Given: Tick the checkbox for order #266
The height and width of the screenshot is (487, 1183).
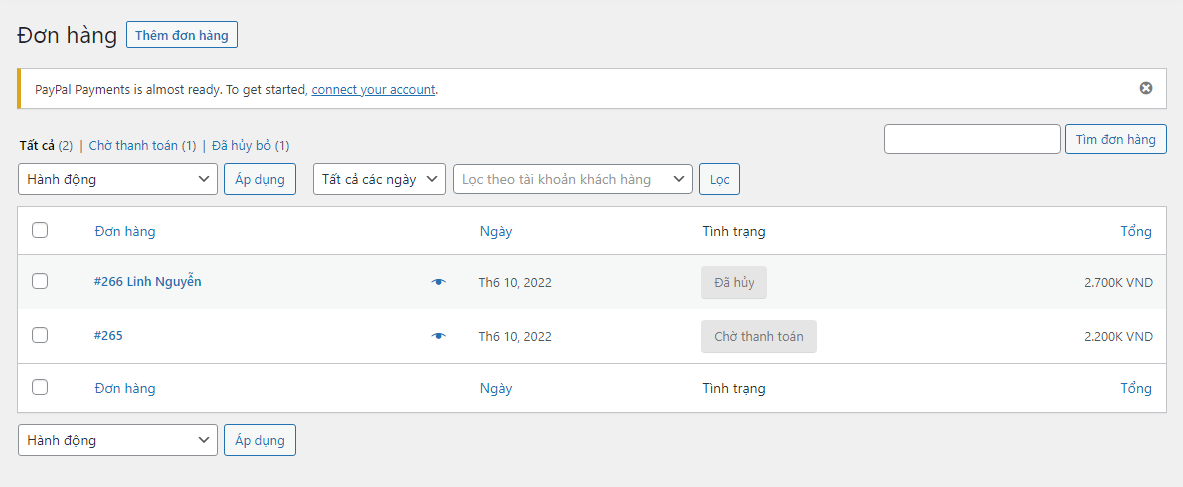Looking at the screenshot, I should pyautogui.click(x=40, y=282).
